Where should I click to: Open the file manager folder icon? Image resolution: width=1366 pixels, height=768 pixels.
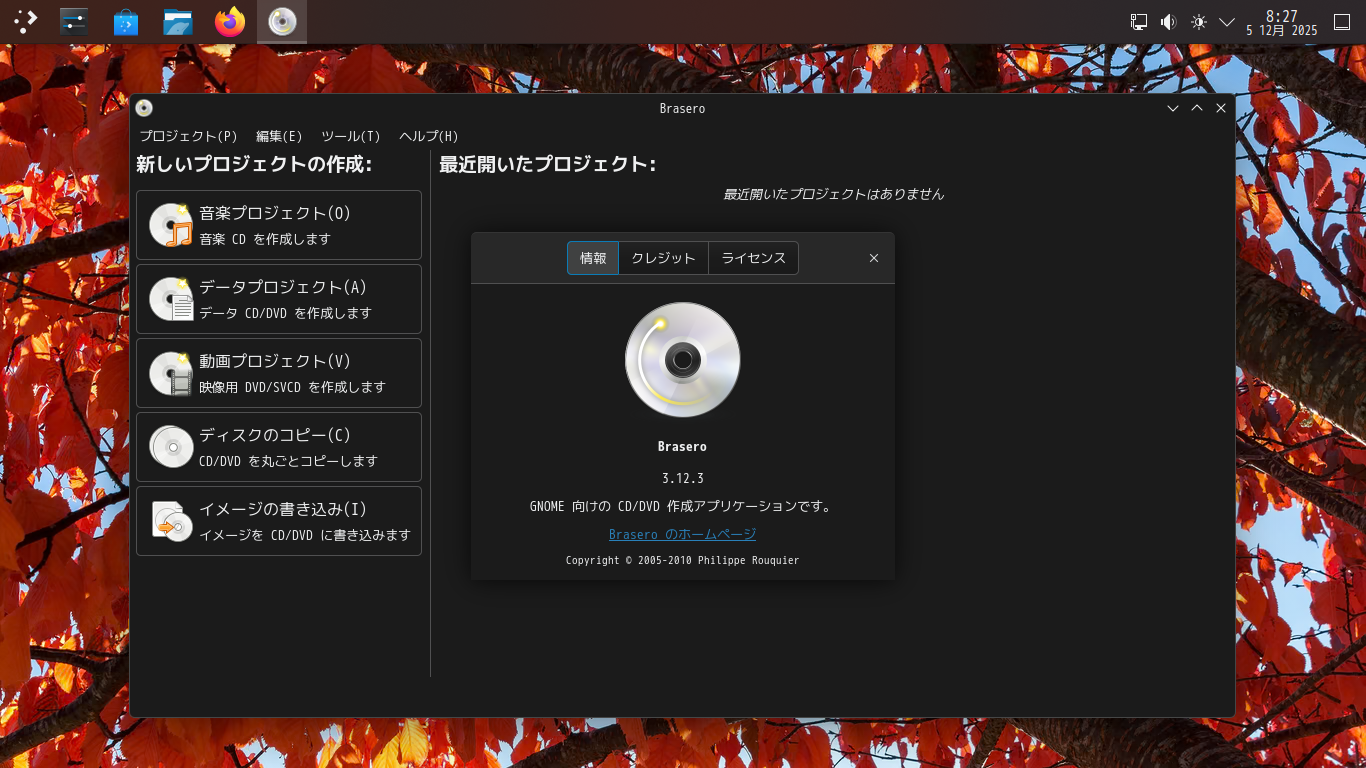click(178, 21)
